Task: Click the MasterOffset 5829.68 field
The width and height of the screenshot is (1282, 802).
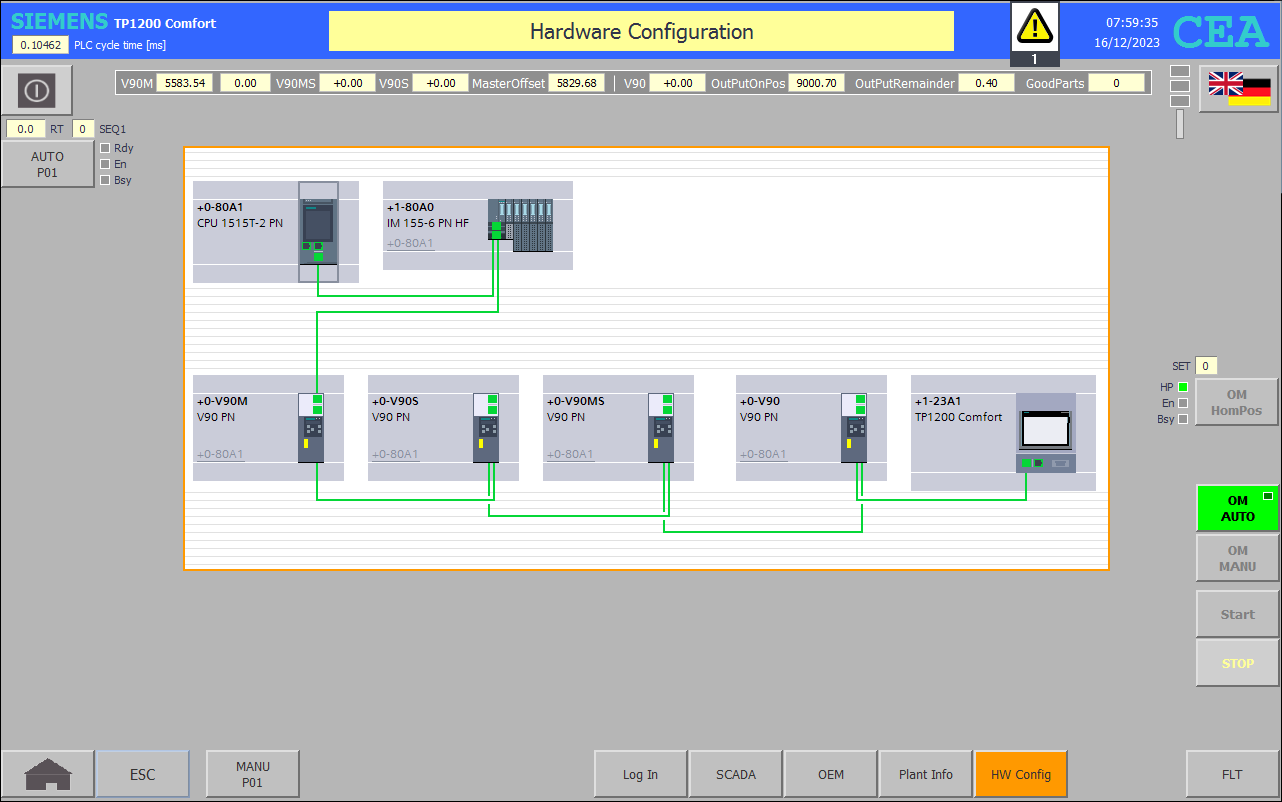Action: coord(576,83)
